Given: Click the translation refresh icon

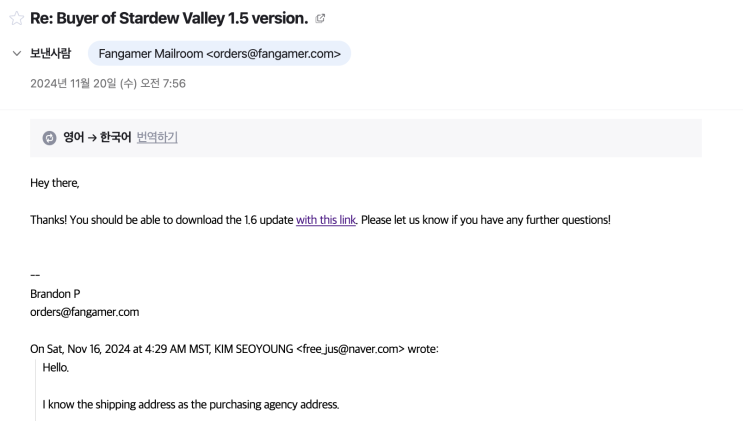Looking at the screenshot, I should click(49, 138).
